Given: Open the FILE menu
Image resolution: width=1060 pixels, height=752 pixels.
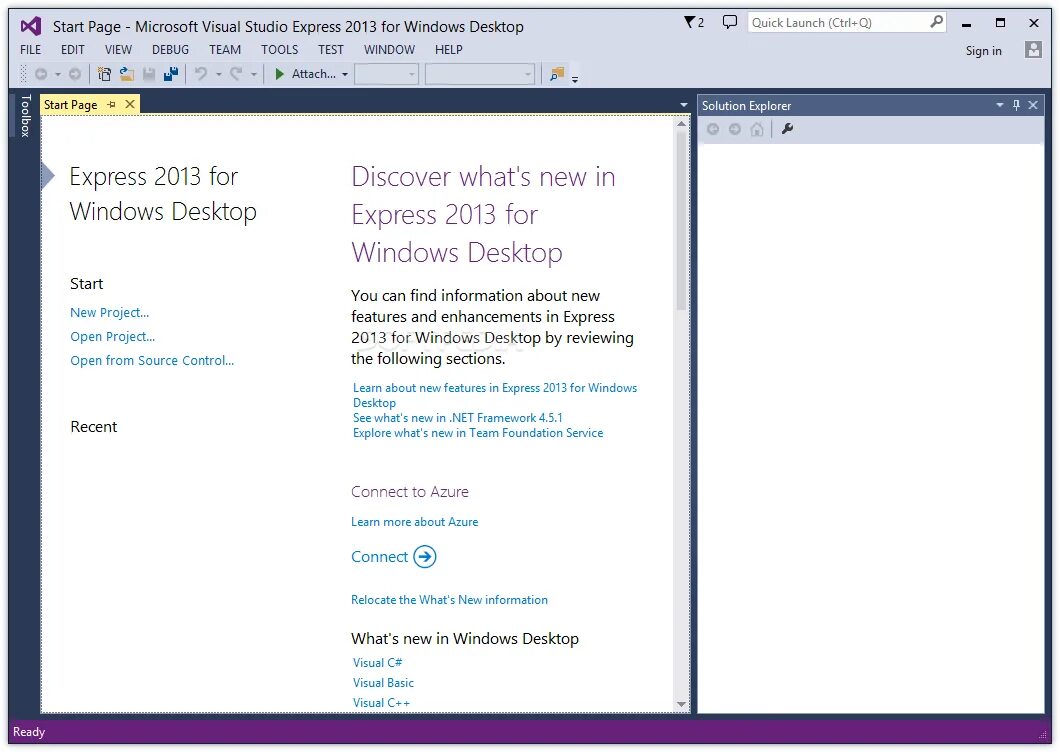Looking at the screenshot, I should click(30, 49).
